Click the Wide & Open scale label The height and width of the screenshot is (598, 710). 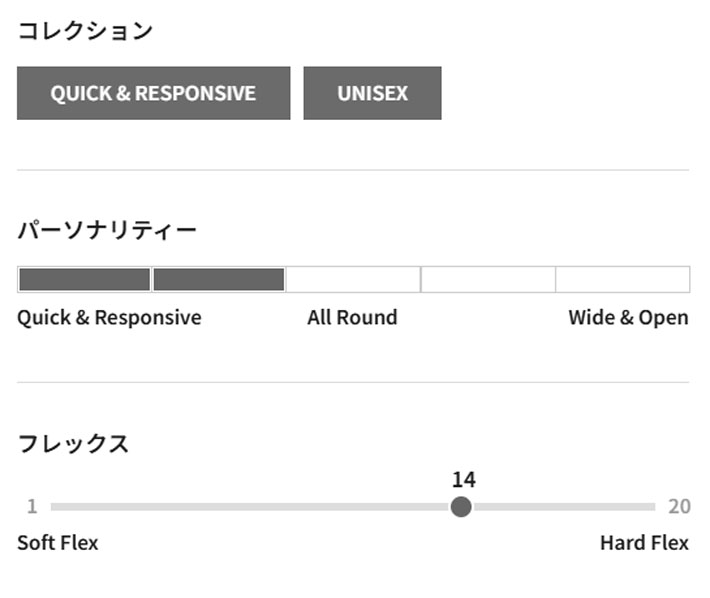pos(628,318)
